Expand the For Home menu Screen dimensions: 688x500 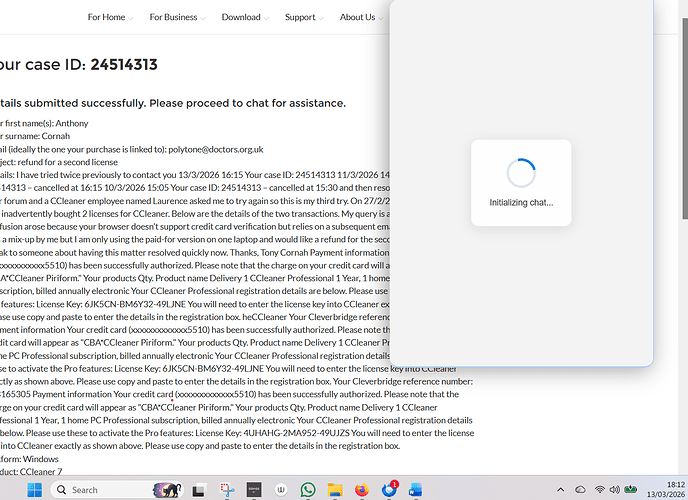point(110,17)
